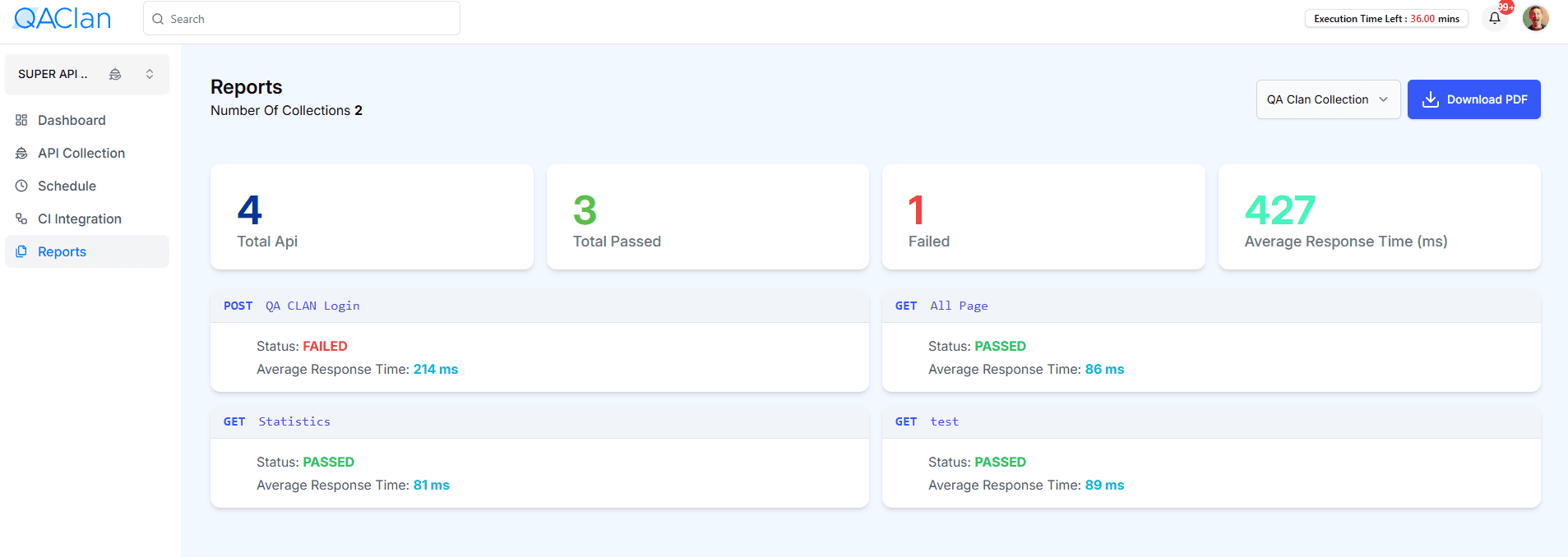Click the 86 ms response time
Viewport: 1568px width, 557px height.
1104,369
